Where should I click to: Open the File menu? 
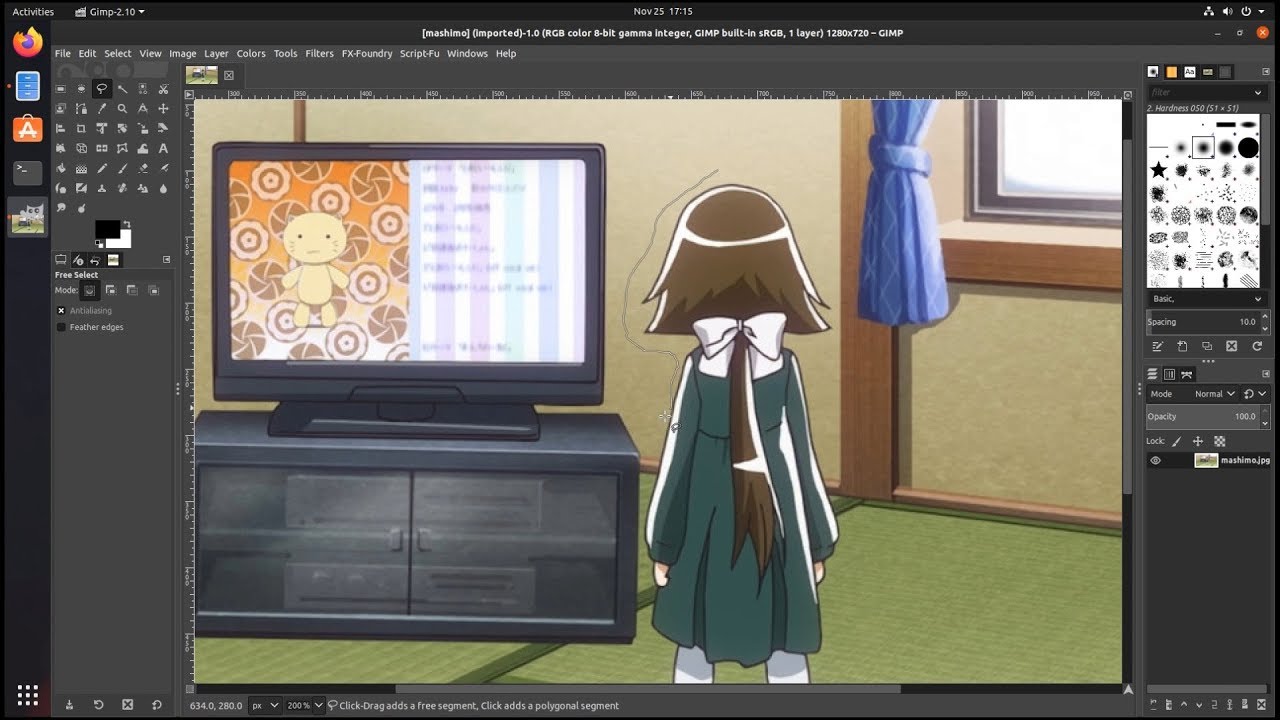(x=63, y=53)
